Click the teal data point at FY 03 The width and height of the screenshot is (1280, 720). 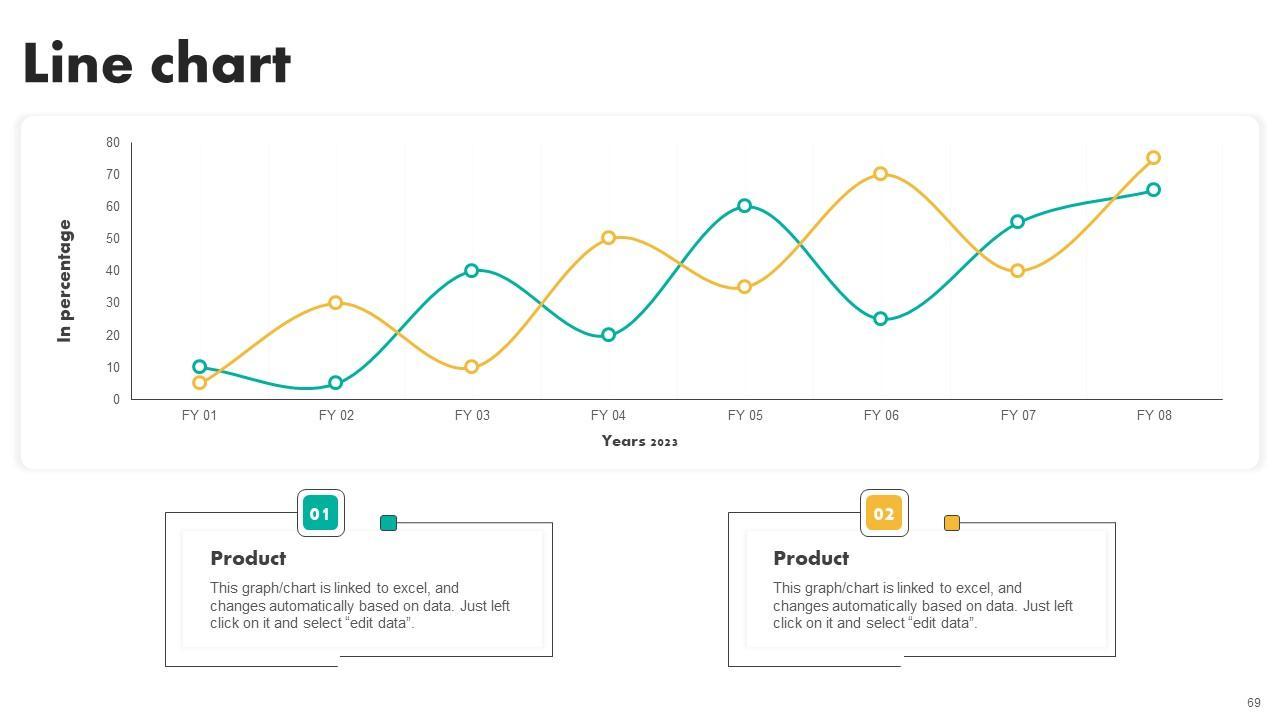[x=472, y=270]
